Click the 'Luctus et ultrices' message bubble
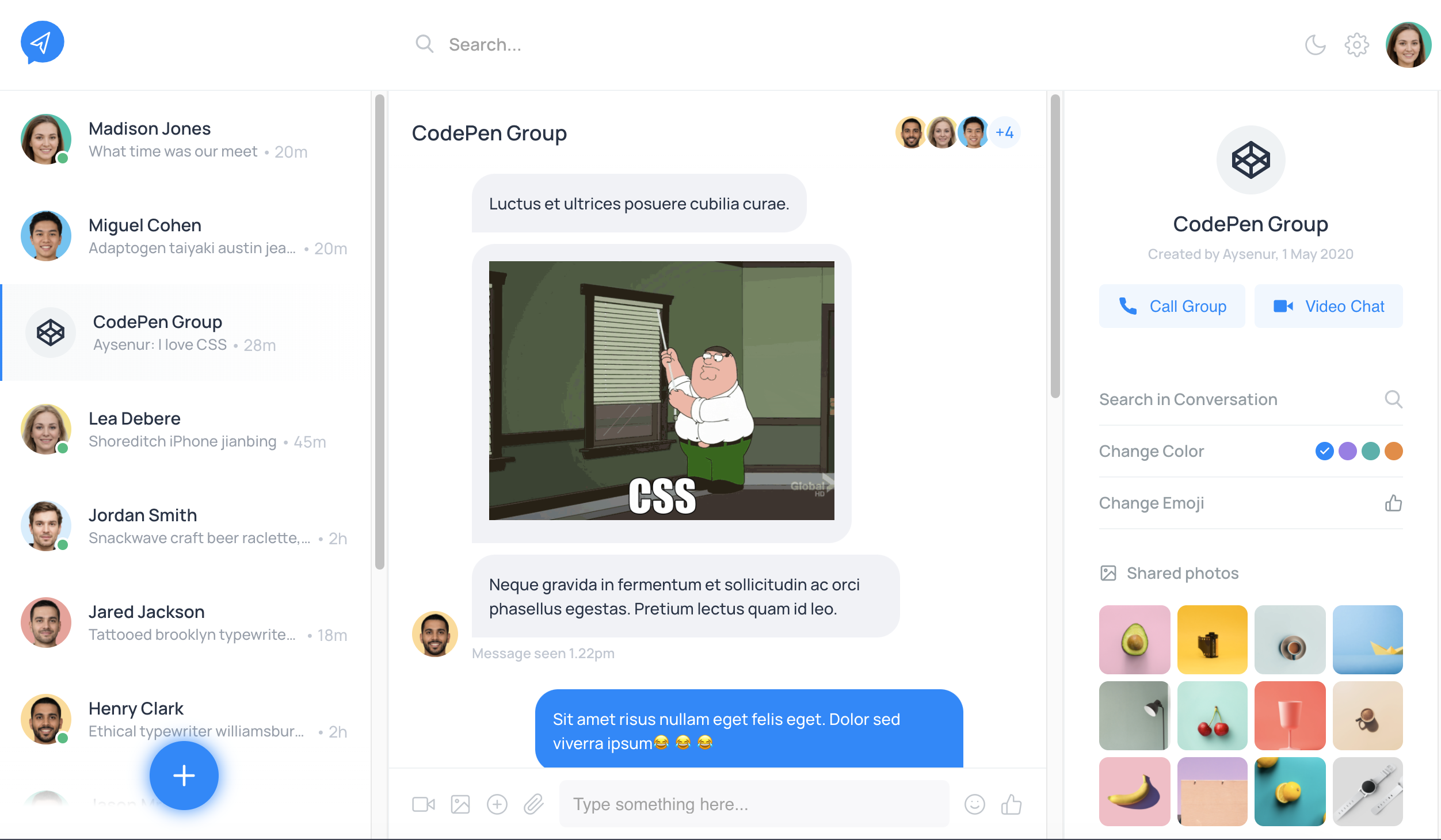The height and width of the screenshot is (840, 1441). pos(639,204)
